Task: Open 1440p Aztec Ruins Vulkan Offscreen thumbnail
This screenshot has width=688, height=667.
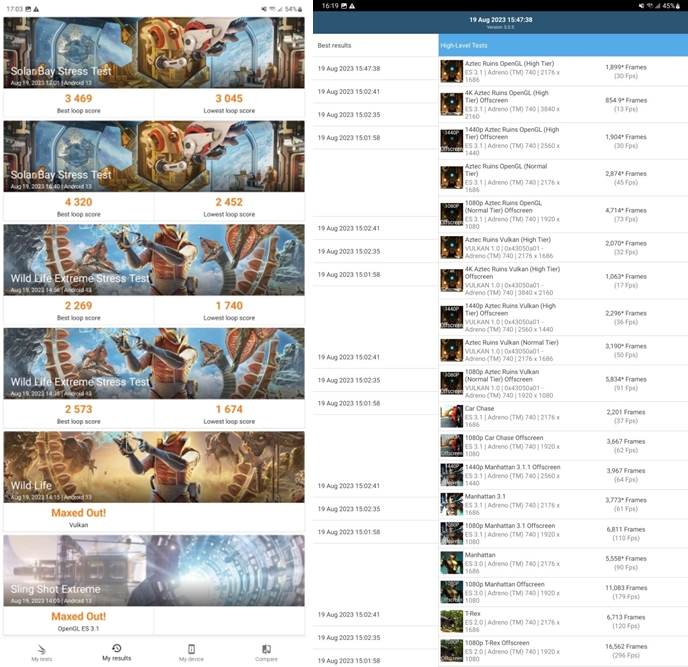Action: point(452,317)
